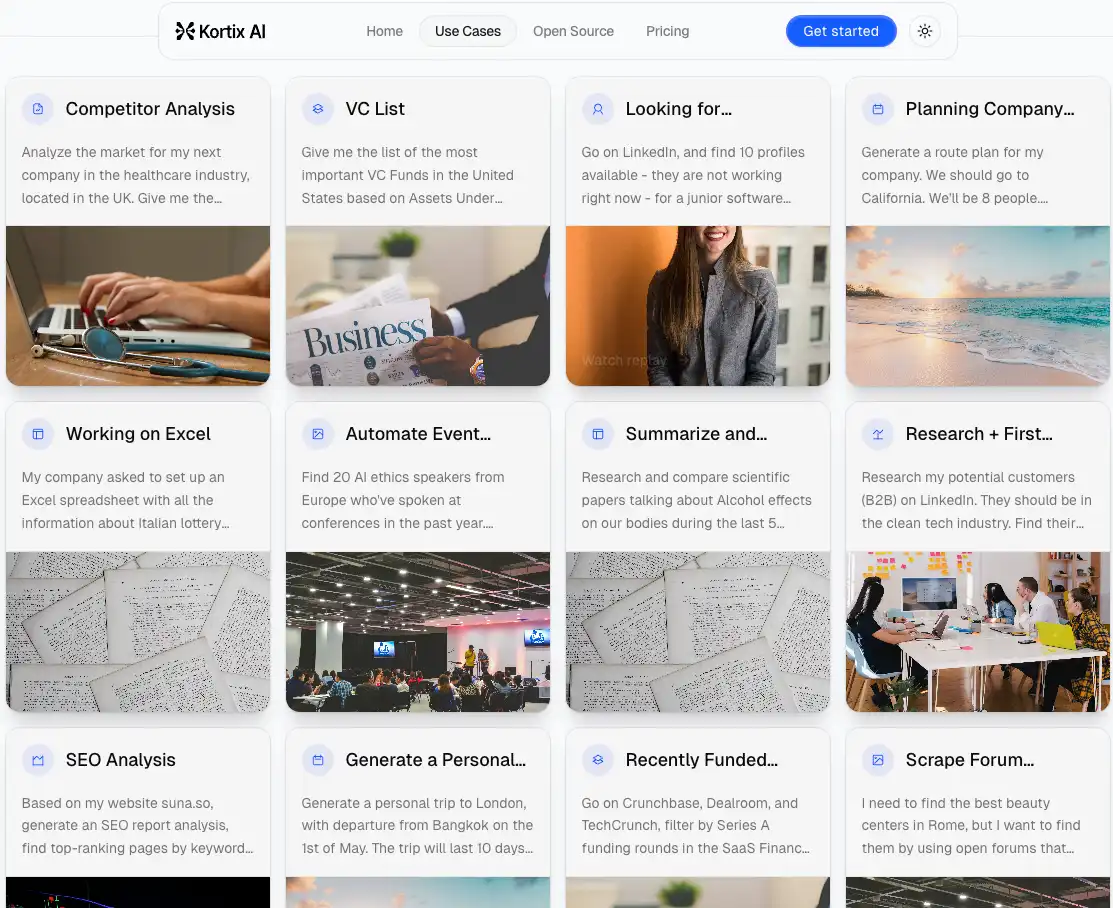
Task: Click the Business newspaper thumbnail
Action: pyautogui.click(x=417, y=306)
